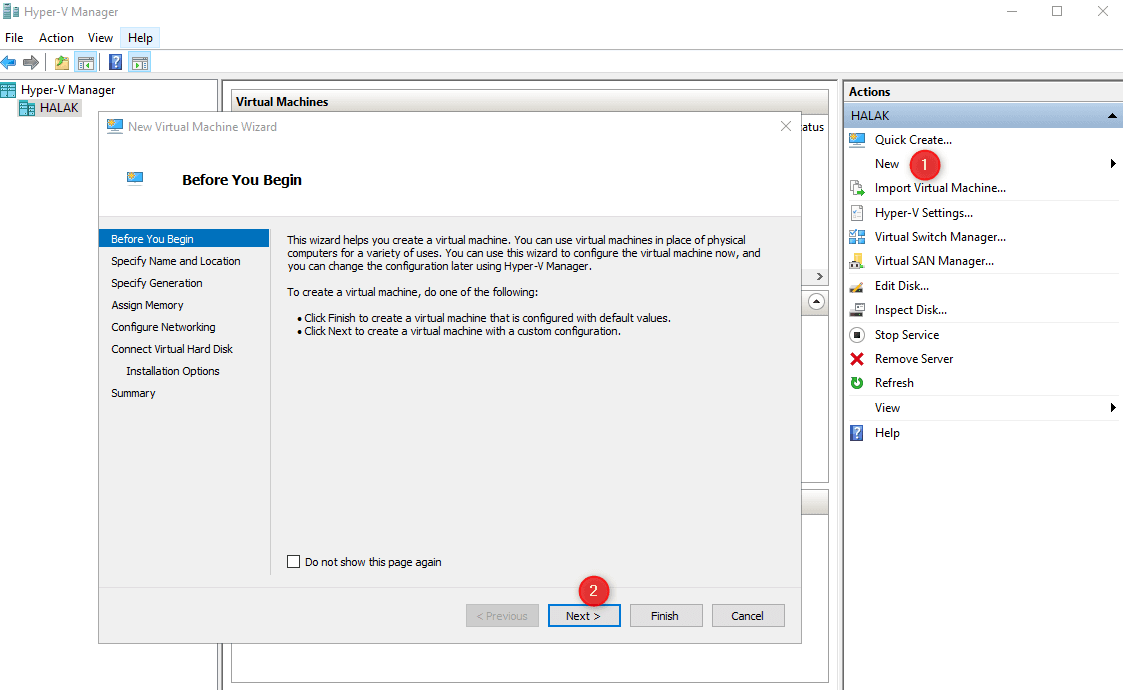Click Help text in Actions pane

click(887, 433)
